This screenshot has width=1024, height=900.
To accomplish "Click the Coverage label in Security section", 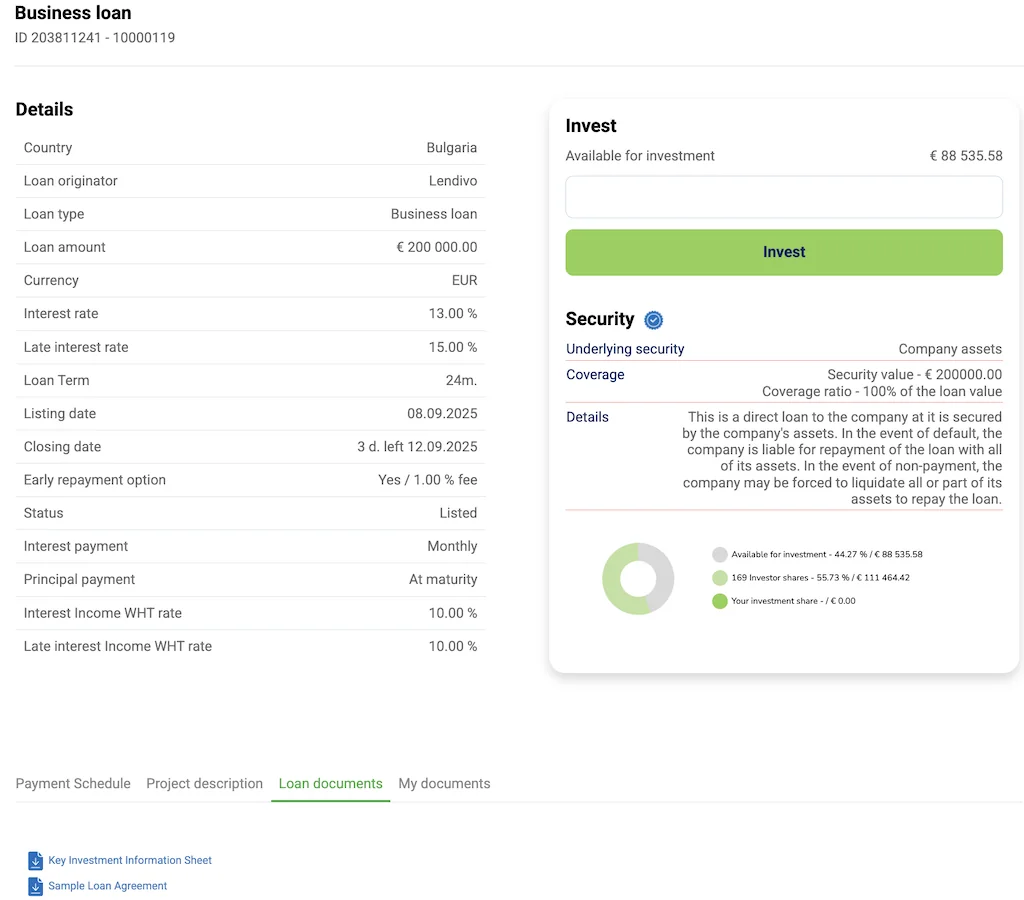I will (595, 375).
